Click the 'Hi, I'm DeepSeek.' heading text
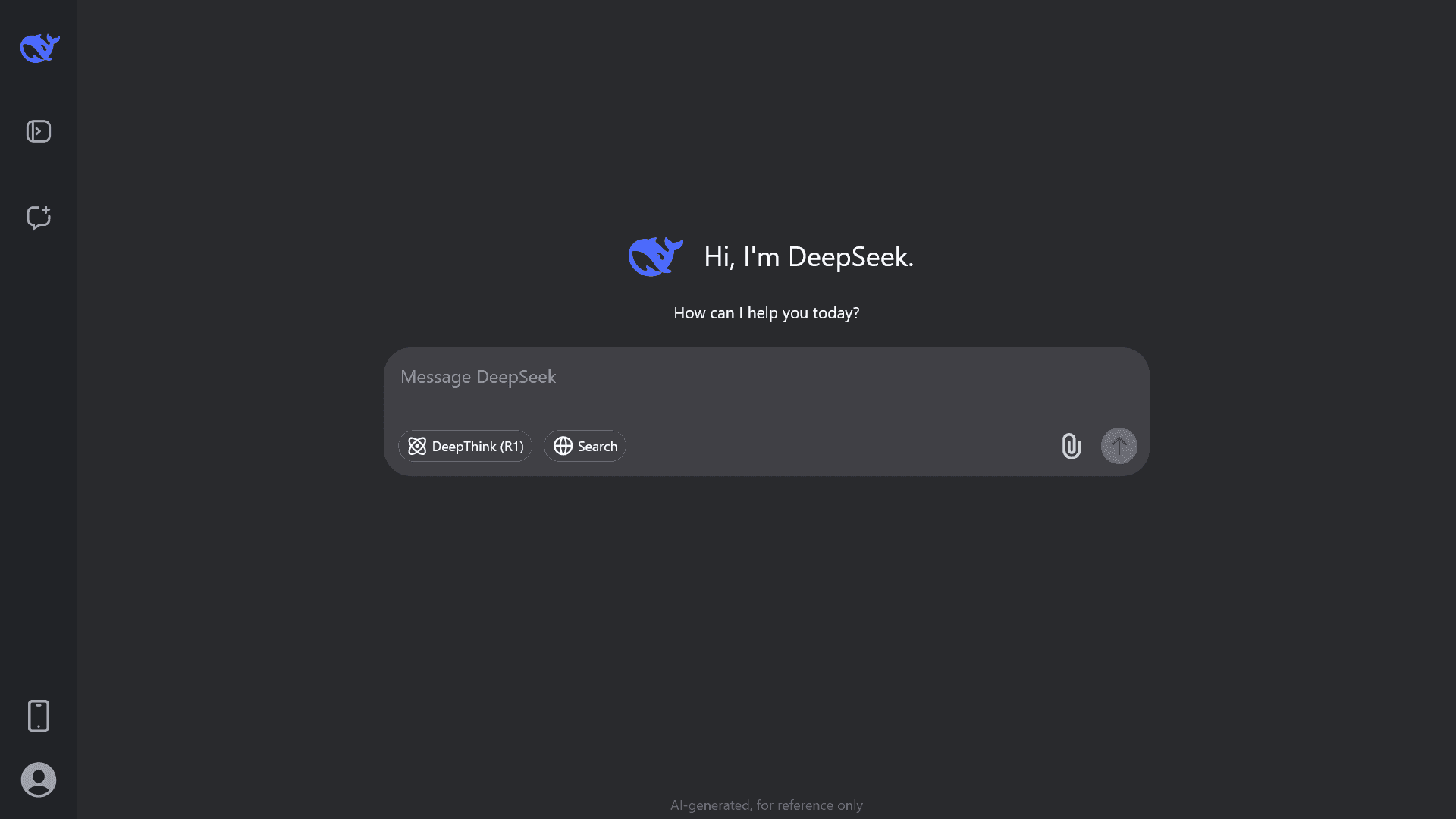The image size is (1456, 819). [808, 256]
